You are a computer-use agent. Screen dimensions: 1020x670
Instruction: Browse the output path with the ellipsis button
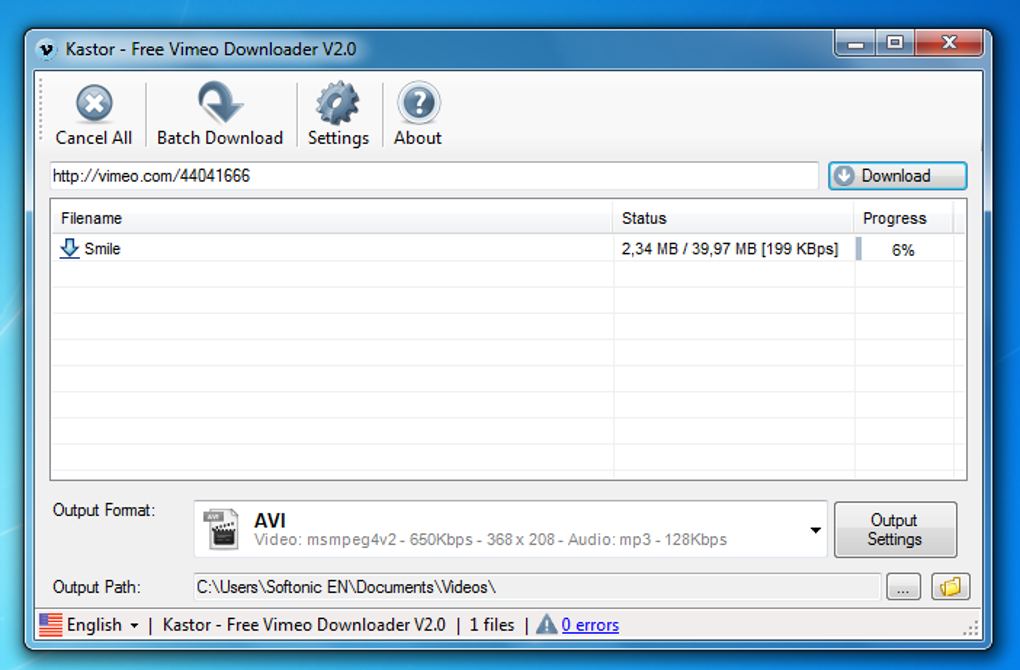coord(903,587)
